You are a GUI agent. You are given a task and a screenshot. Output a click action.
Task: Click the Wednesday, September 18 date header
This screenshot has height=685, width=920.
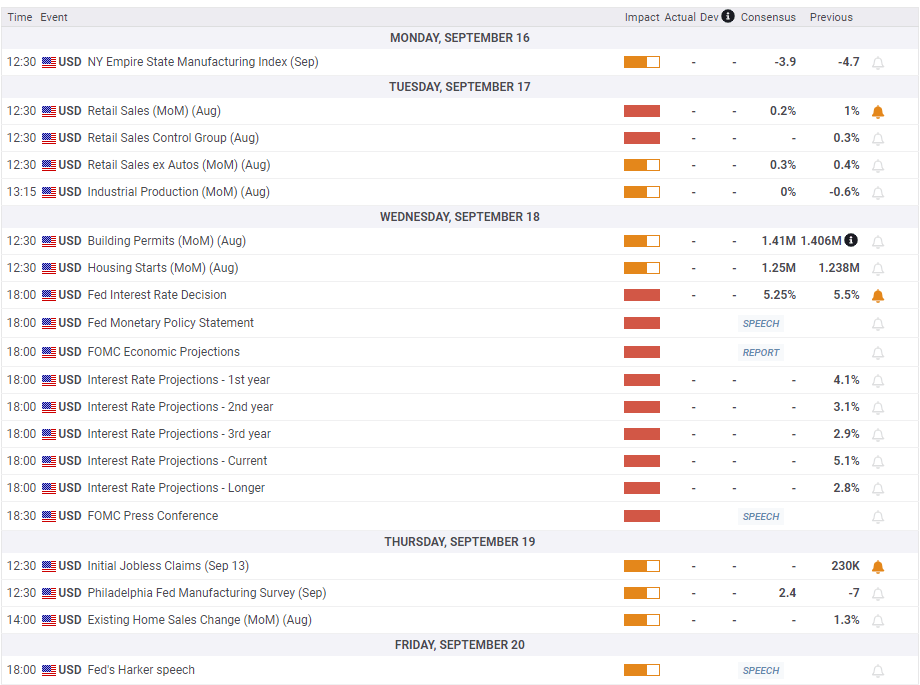(459, 217)
